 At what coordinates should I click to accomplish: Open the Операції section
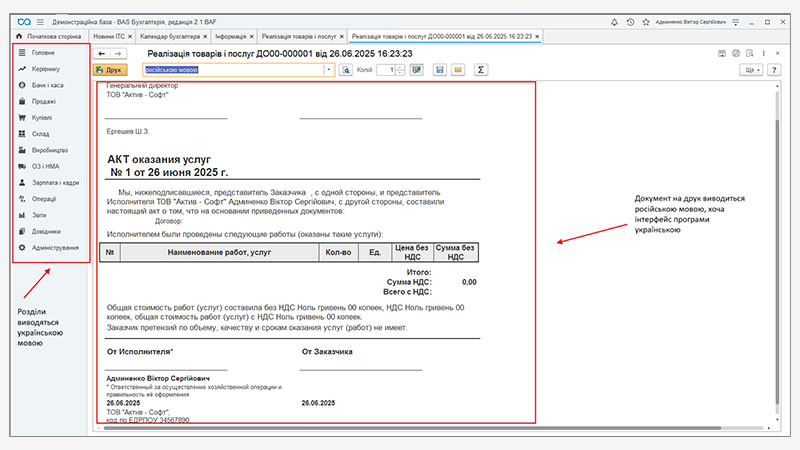(x=44, y=199)
